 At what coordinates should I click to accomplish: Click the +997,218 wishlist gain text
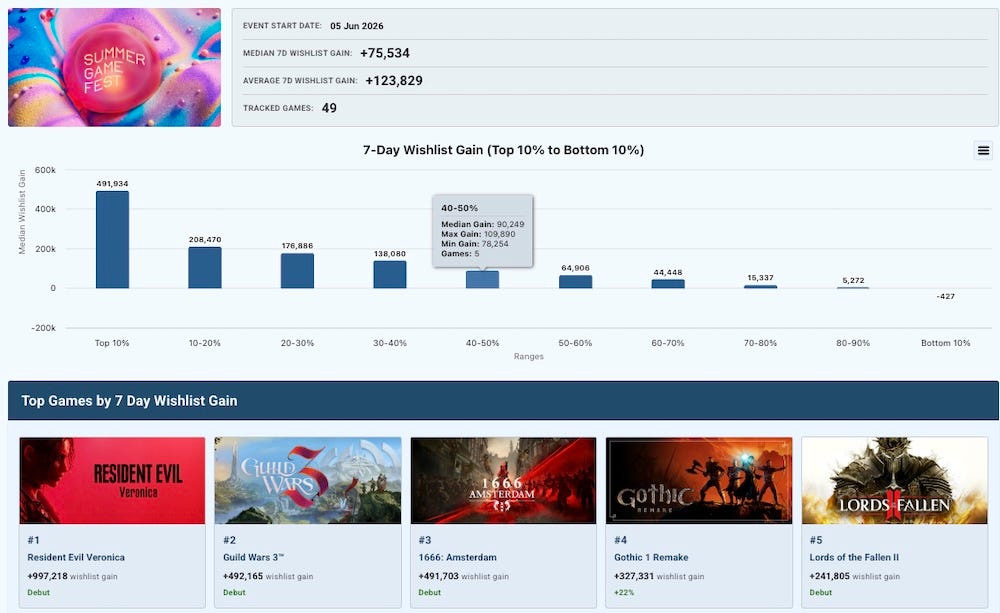click(x=47, y=576)
